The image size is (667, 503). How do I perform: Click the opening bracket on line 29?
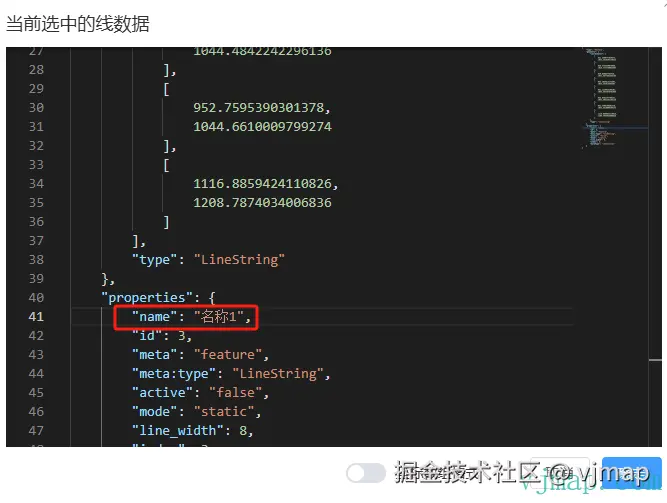166,89
